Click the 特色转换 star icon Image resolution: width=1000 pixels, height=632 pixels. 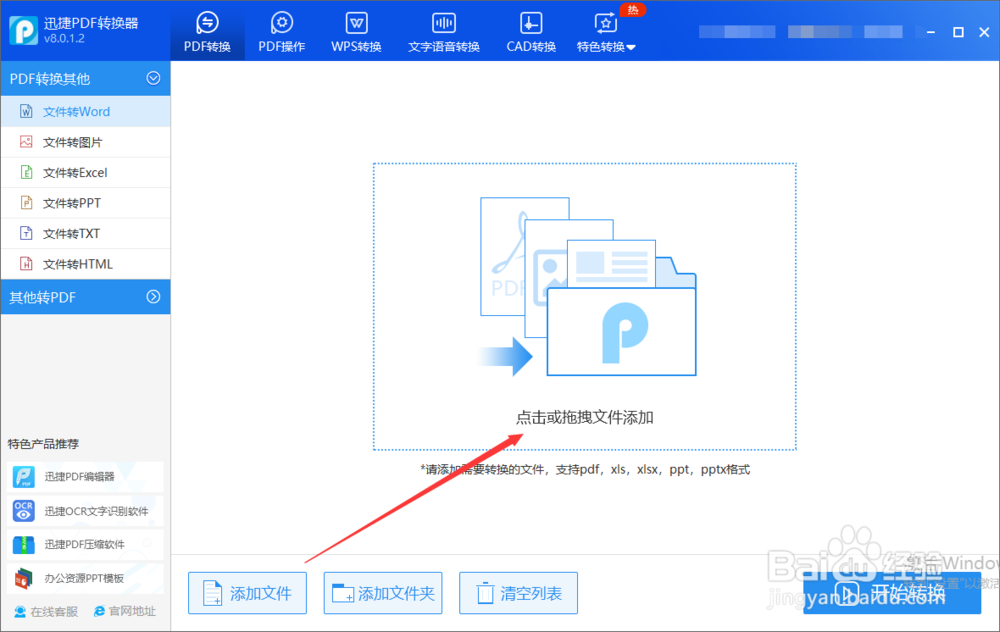605,24
